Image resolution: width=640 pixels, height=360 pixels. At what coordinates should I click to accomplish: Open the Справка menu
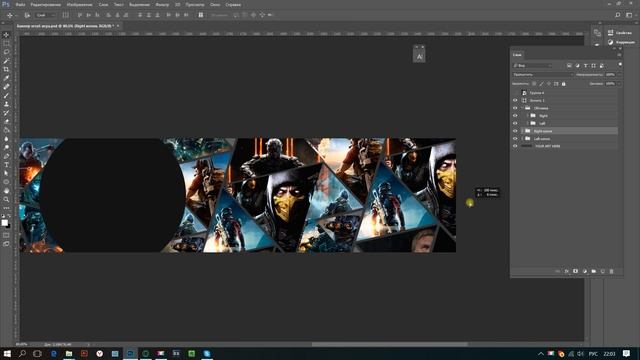tap(233, 5)
